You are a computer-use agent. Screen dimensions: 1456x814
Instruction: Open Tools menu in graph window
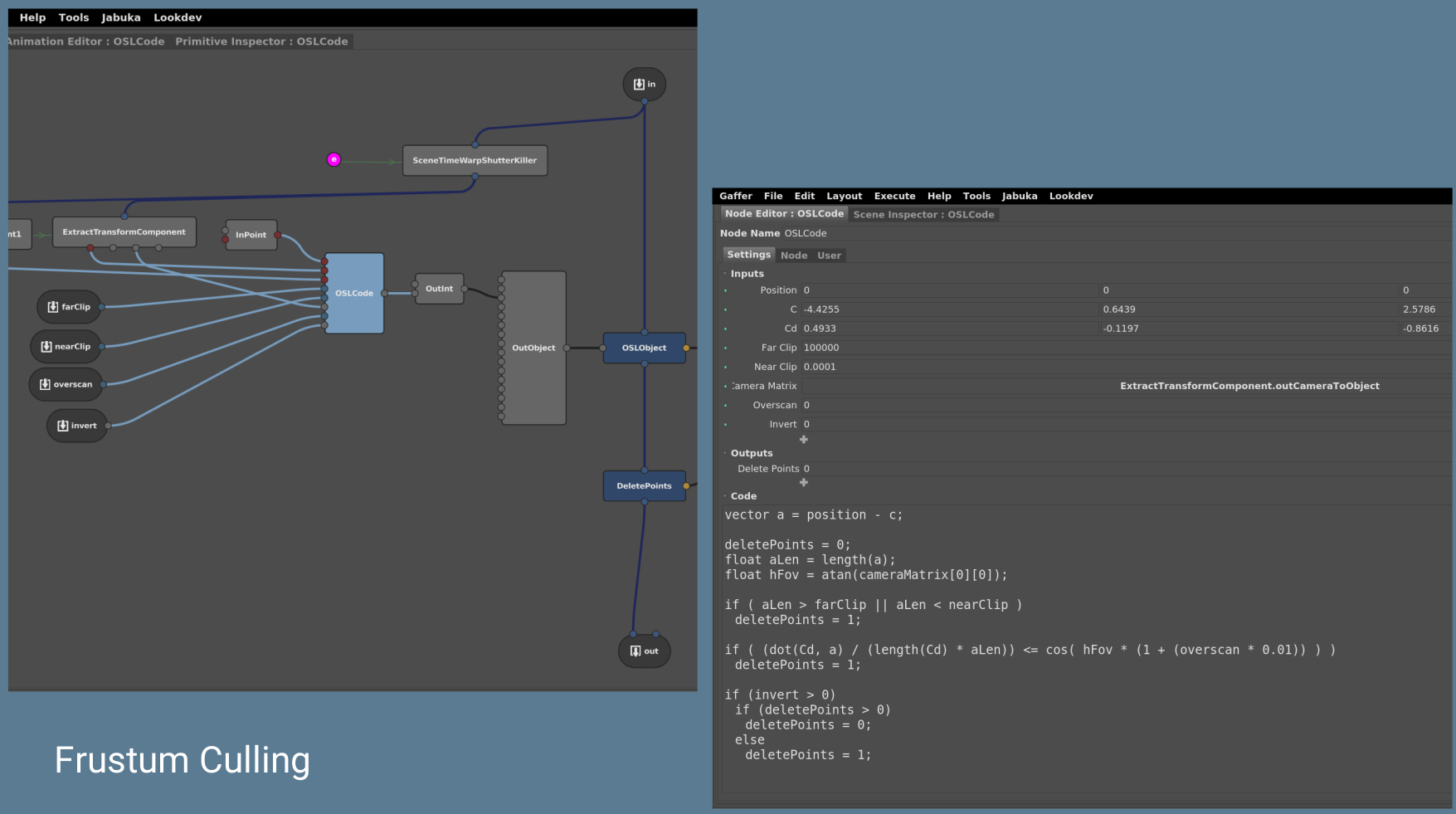pyautogui.click(x=74, y=17)
